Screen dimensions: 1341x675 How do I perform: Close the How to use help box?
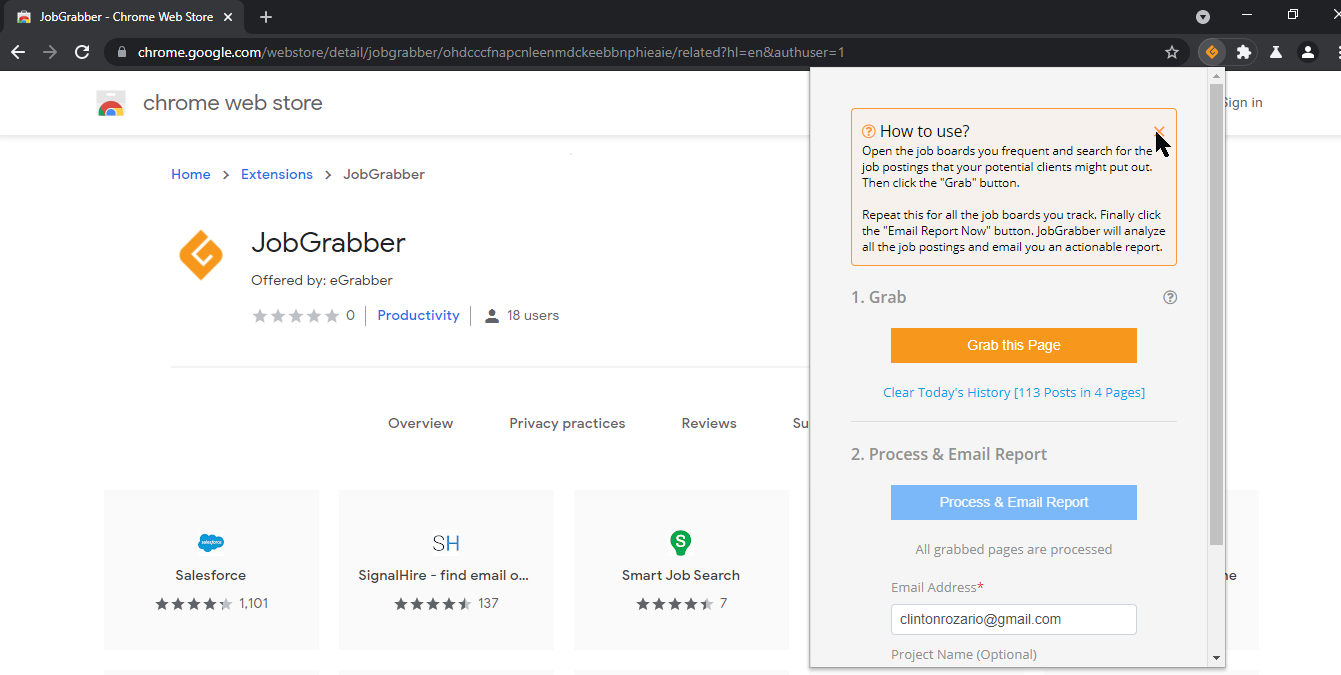coord(1159,131)
